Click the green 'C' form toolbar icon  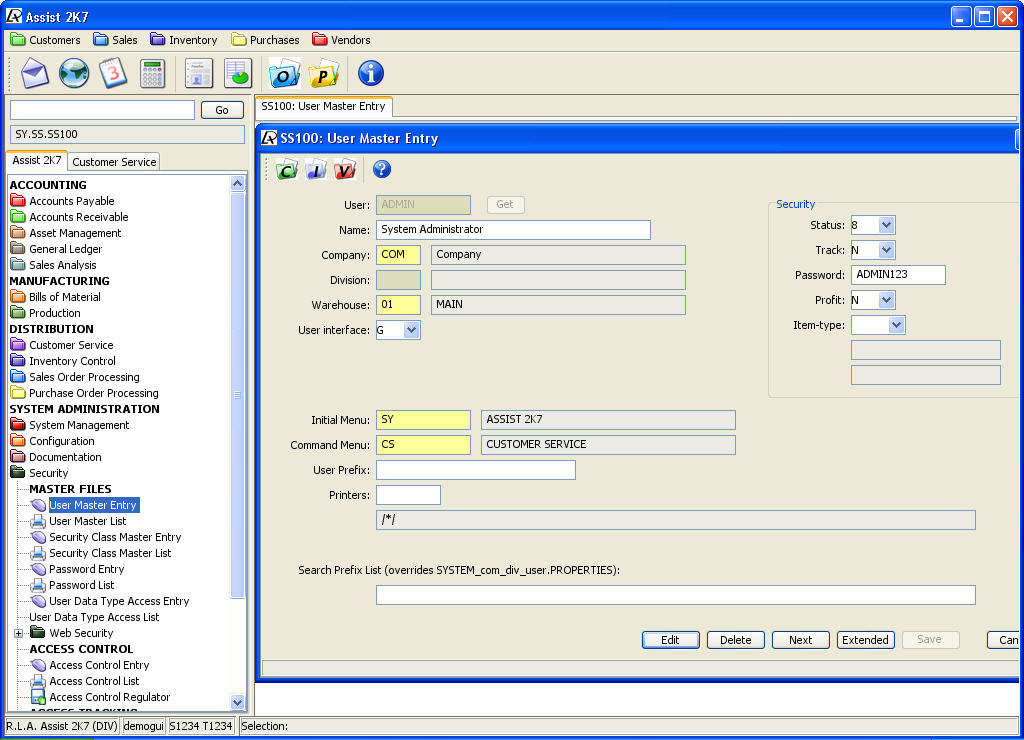(287, 170)
